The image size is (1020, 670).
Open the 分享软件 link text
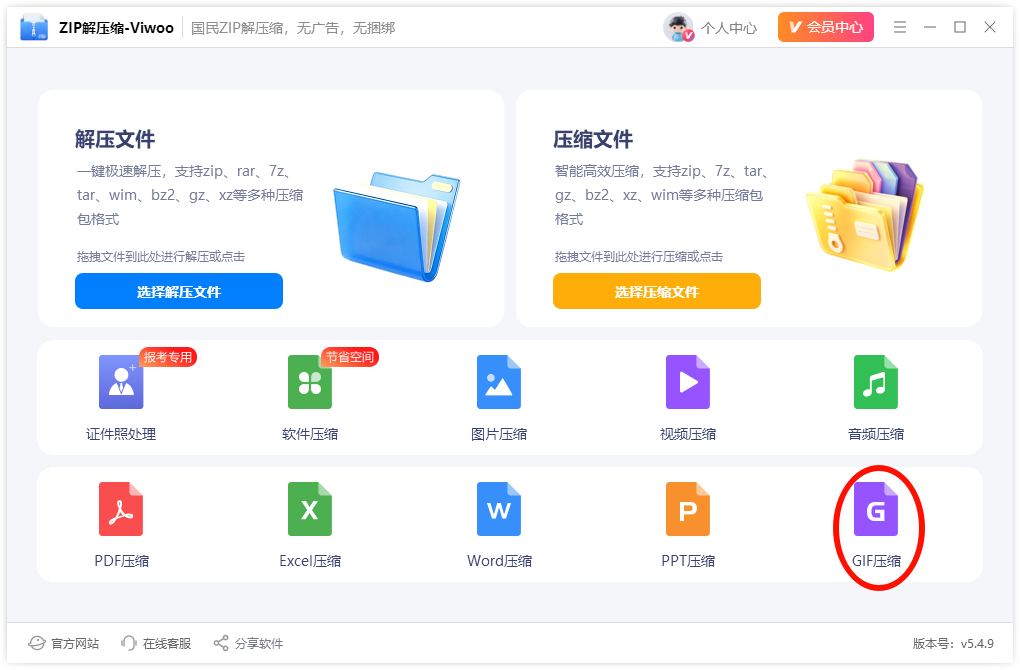[x=259, y=643]
